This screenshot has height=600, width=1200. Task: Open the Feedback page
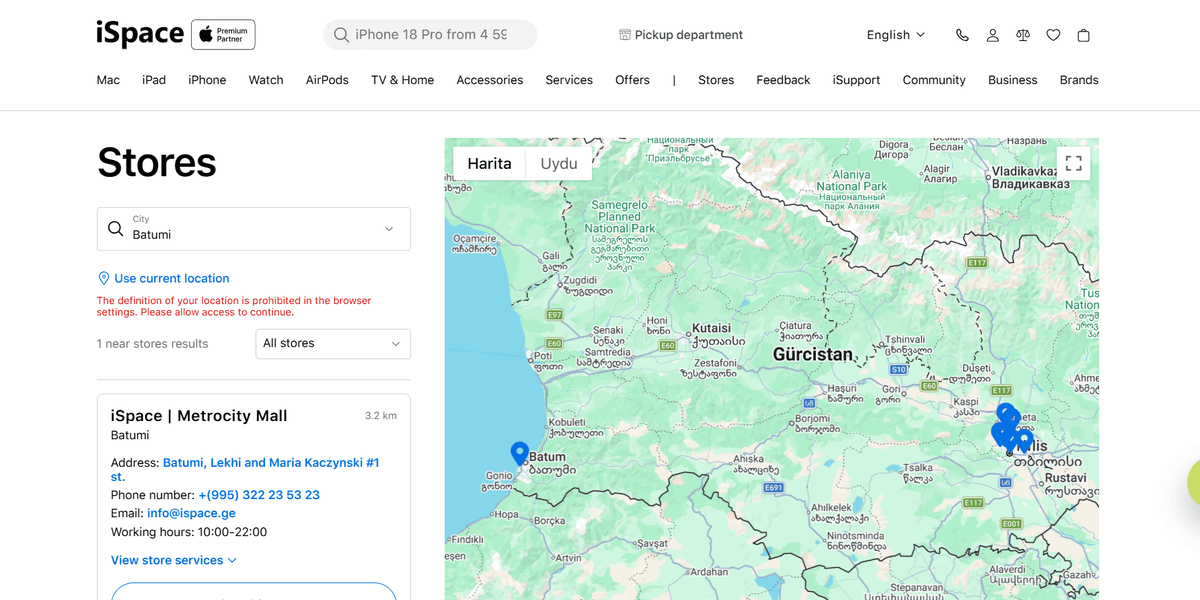tap(783, 80)
